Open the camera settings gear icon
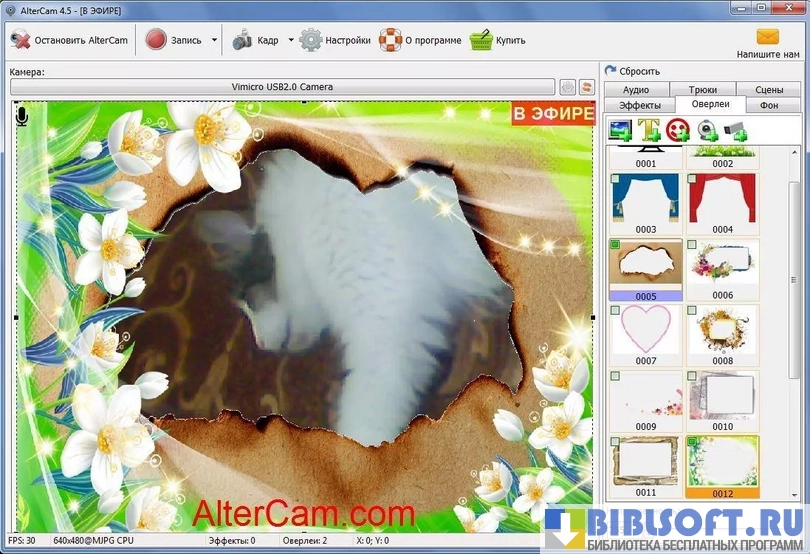Image resolution: width=810 pixels, height=554 pixels. (x=567, y=87)
